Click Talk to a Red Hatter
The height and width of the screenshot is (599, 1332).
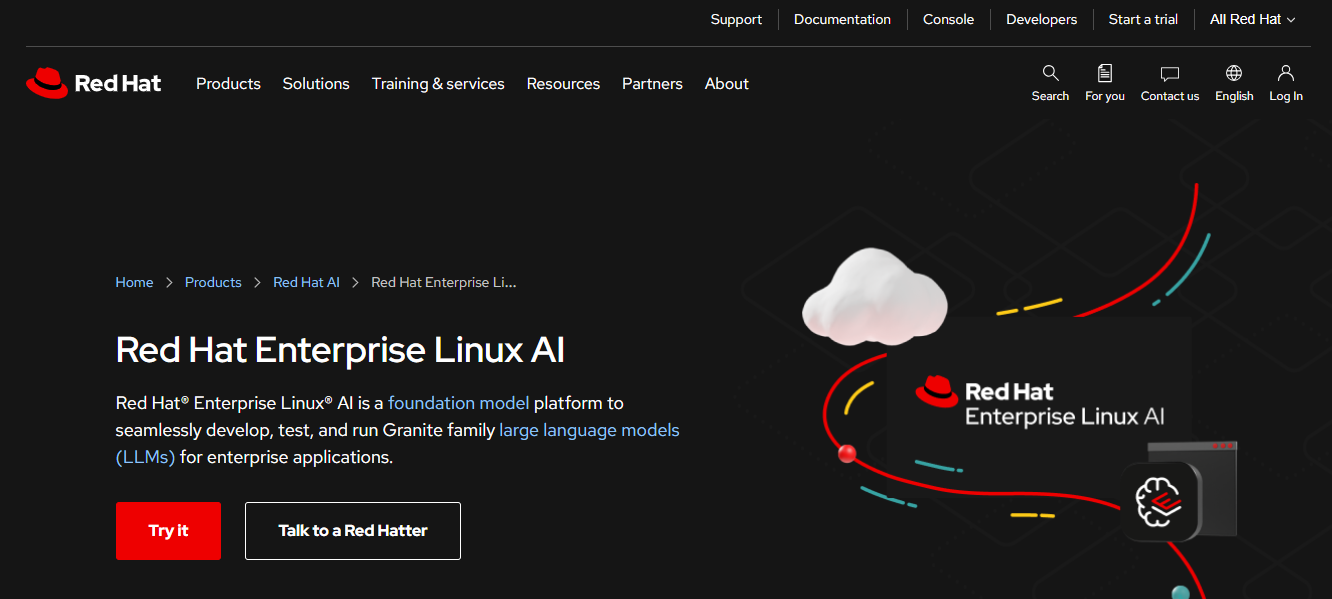[x=352, y=531]
